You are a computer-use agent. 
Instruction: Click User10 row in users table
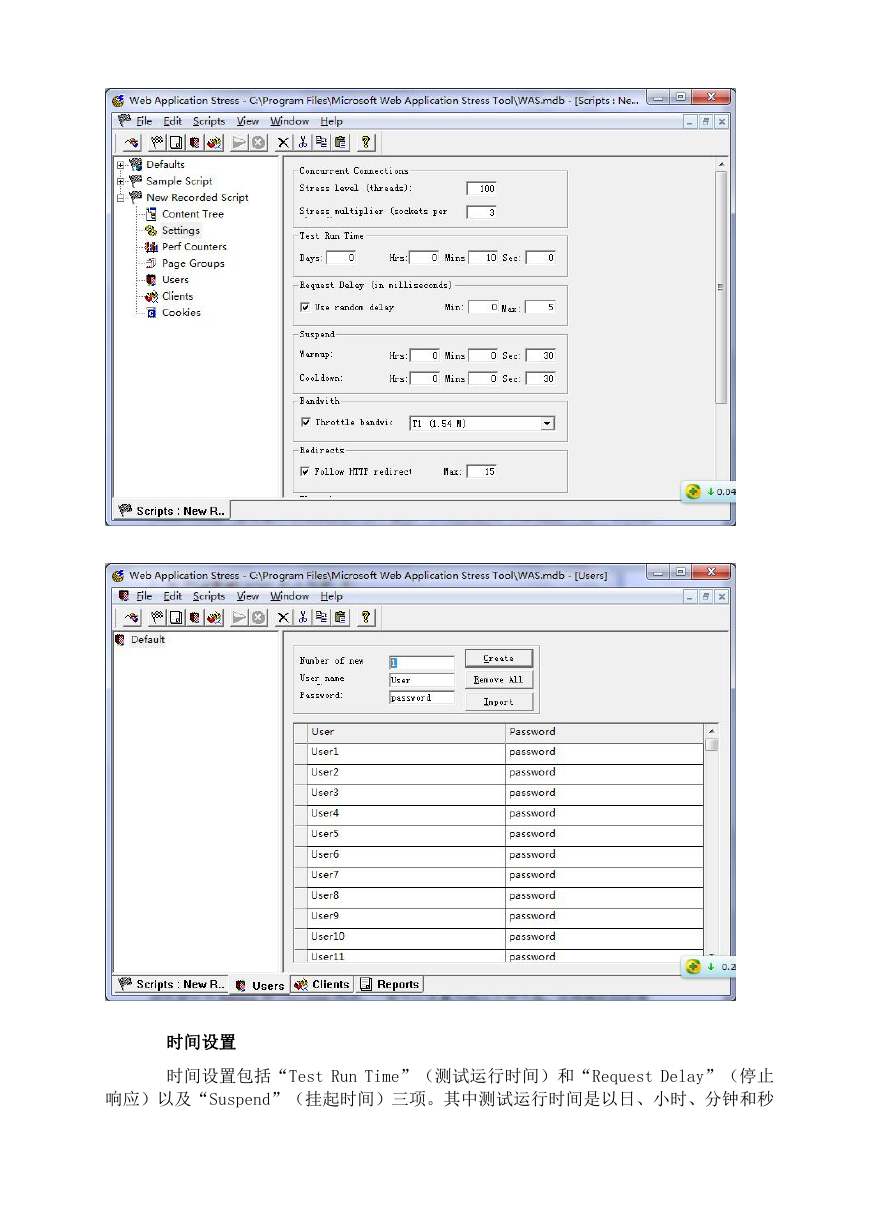(498, 937)
